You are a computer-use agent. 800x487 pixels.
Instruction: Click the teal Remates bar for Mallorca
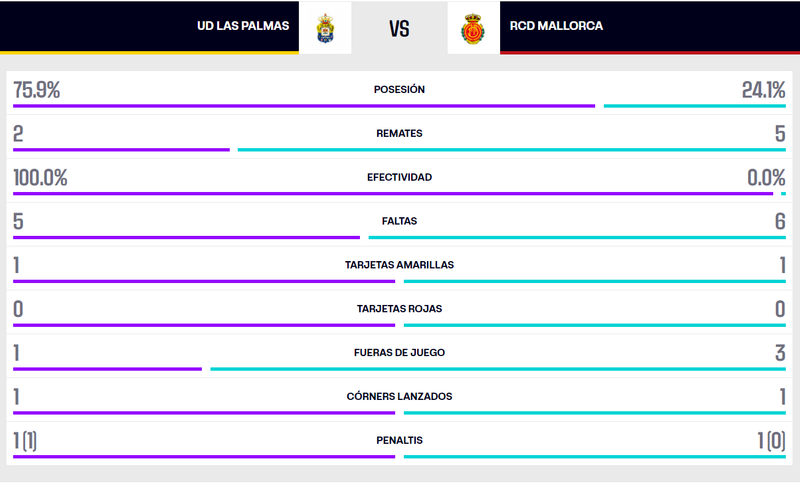tap(511, 150)
